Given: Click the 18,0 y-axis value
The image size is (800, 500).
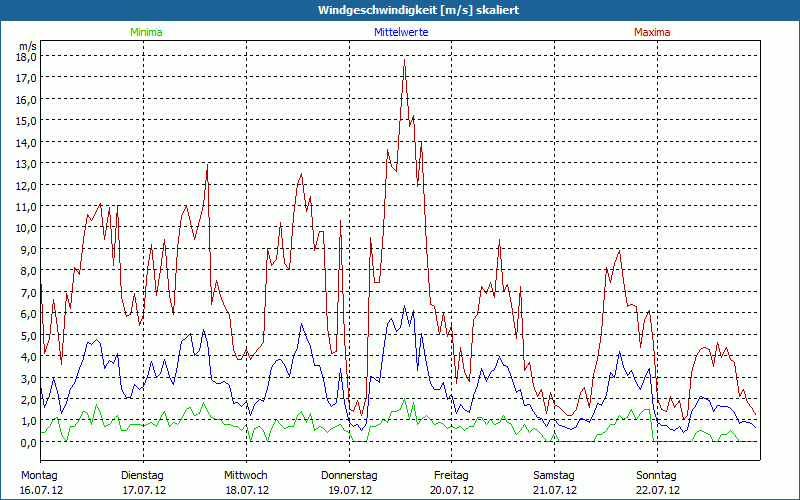Looking at the screenshot, I should click(x=28, y=56).
